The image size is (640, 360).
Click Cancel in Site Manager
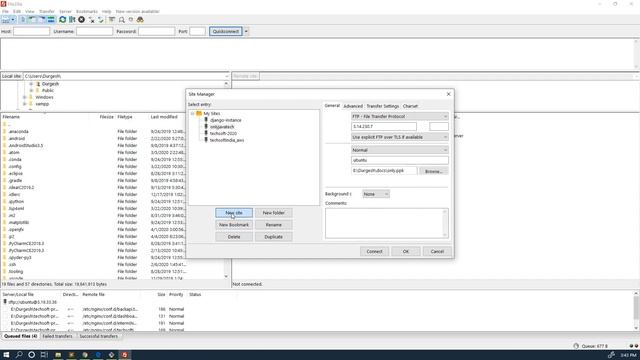tap(437, 251)
